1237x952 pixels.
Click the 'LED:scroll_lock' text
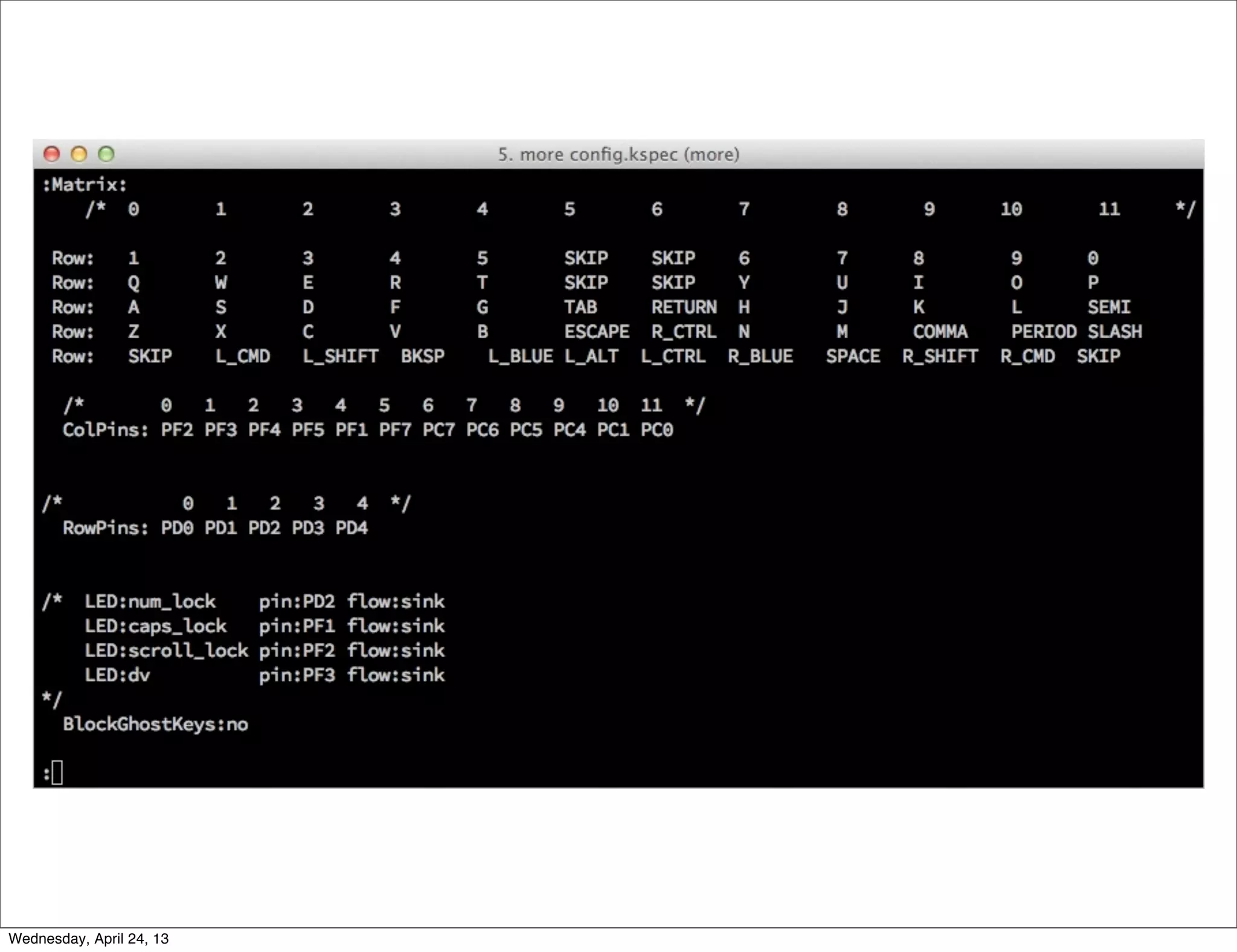[x=166, y=651]
